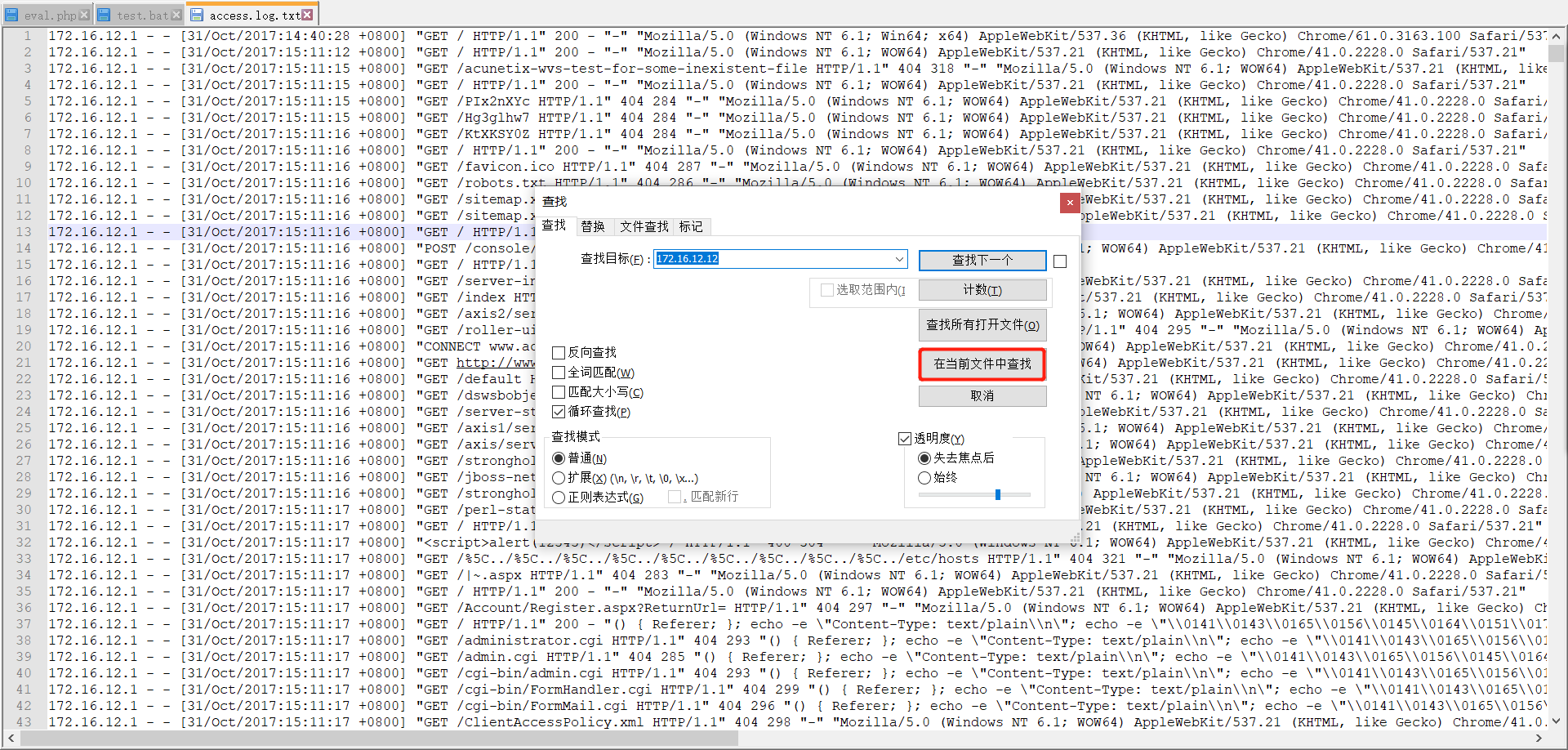
Task: Open the 查找 tab in the dialog
Action: [555, 225]
